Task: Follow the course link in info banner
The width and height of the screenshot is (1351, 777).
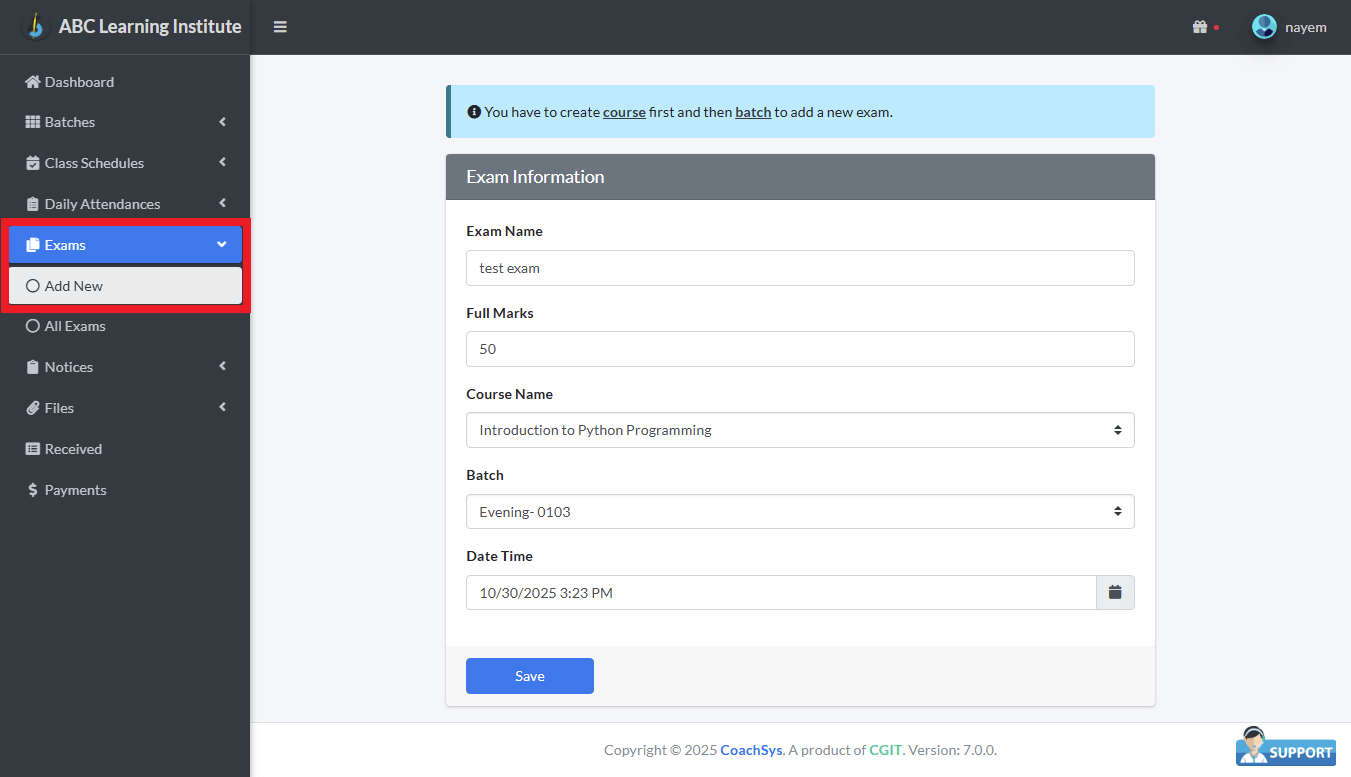Action: tap(624, 112)
